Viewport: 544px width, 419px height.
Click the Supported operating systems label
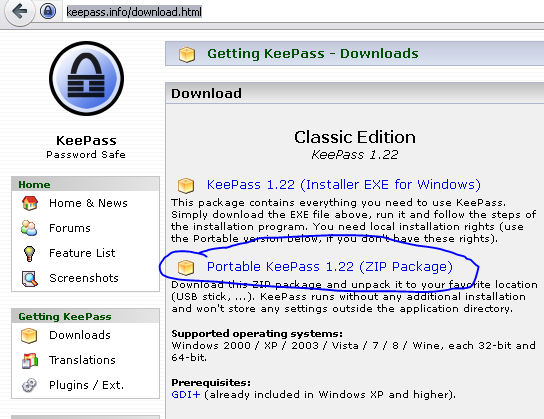tap(257, 334)
